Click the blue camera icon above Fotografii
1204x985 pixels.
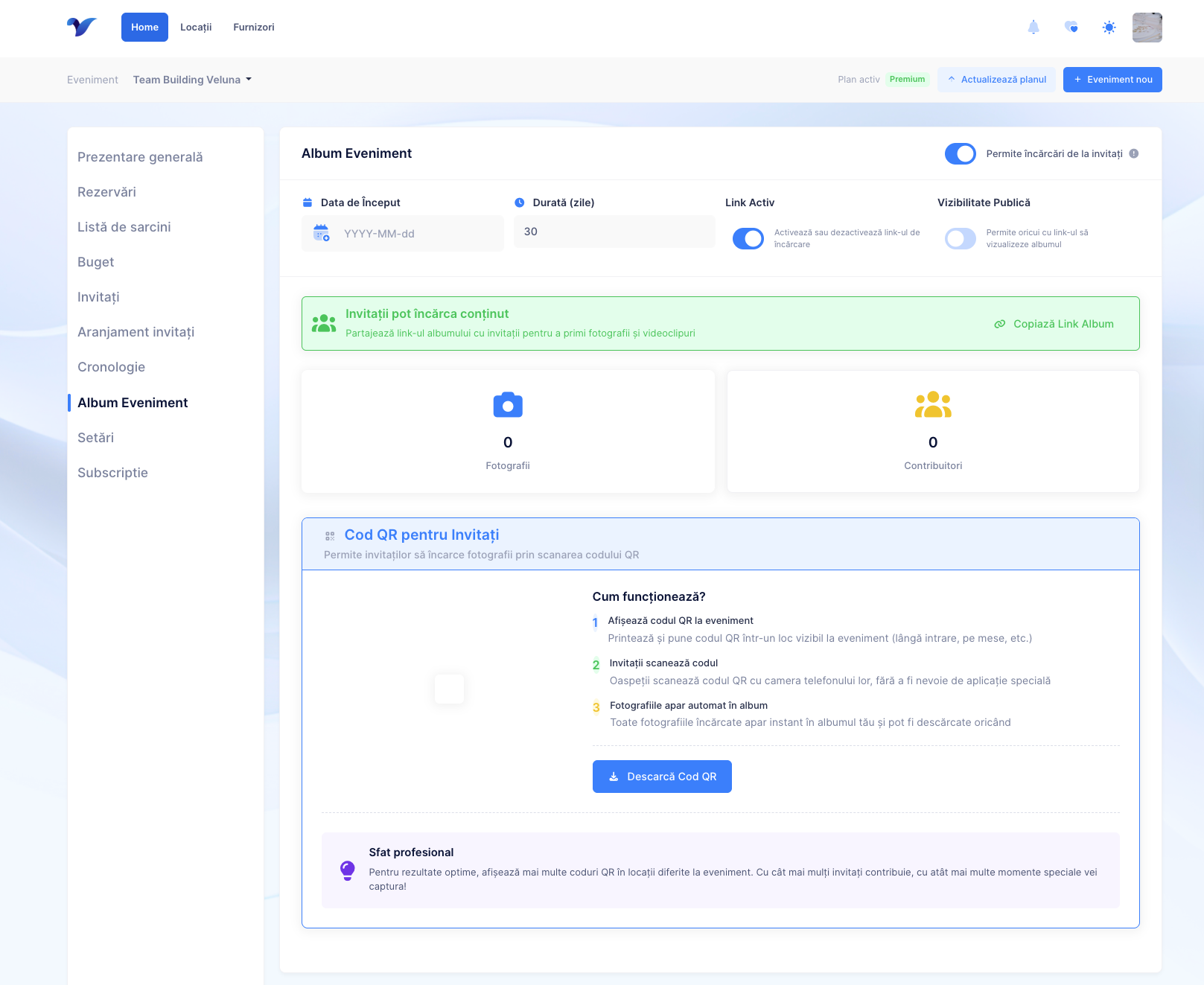[x=508, y=405]
